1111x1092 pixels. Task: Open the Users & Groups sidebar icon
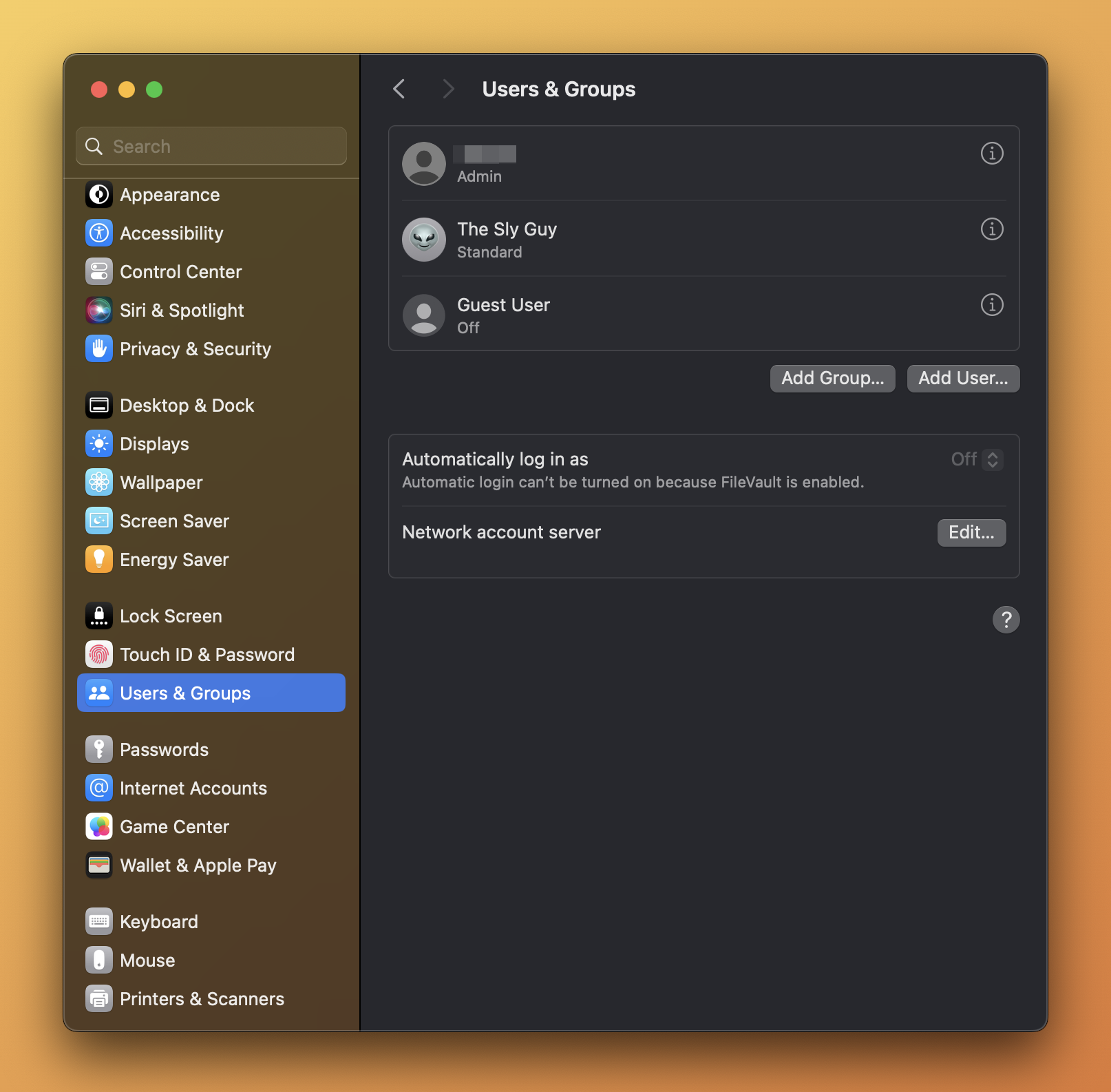99,693
